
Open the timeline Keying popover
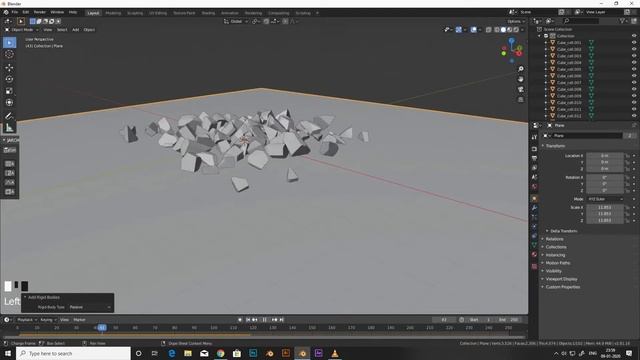click(48, 320)
